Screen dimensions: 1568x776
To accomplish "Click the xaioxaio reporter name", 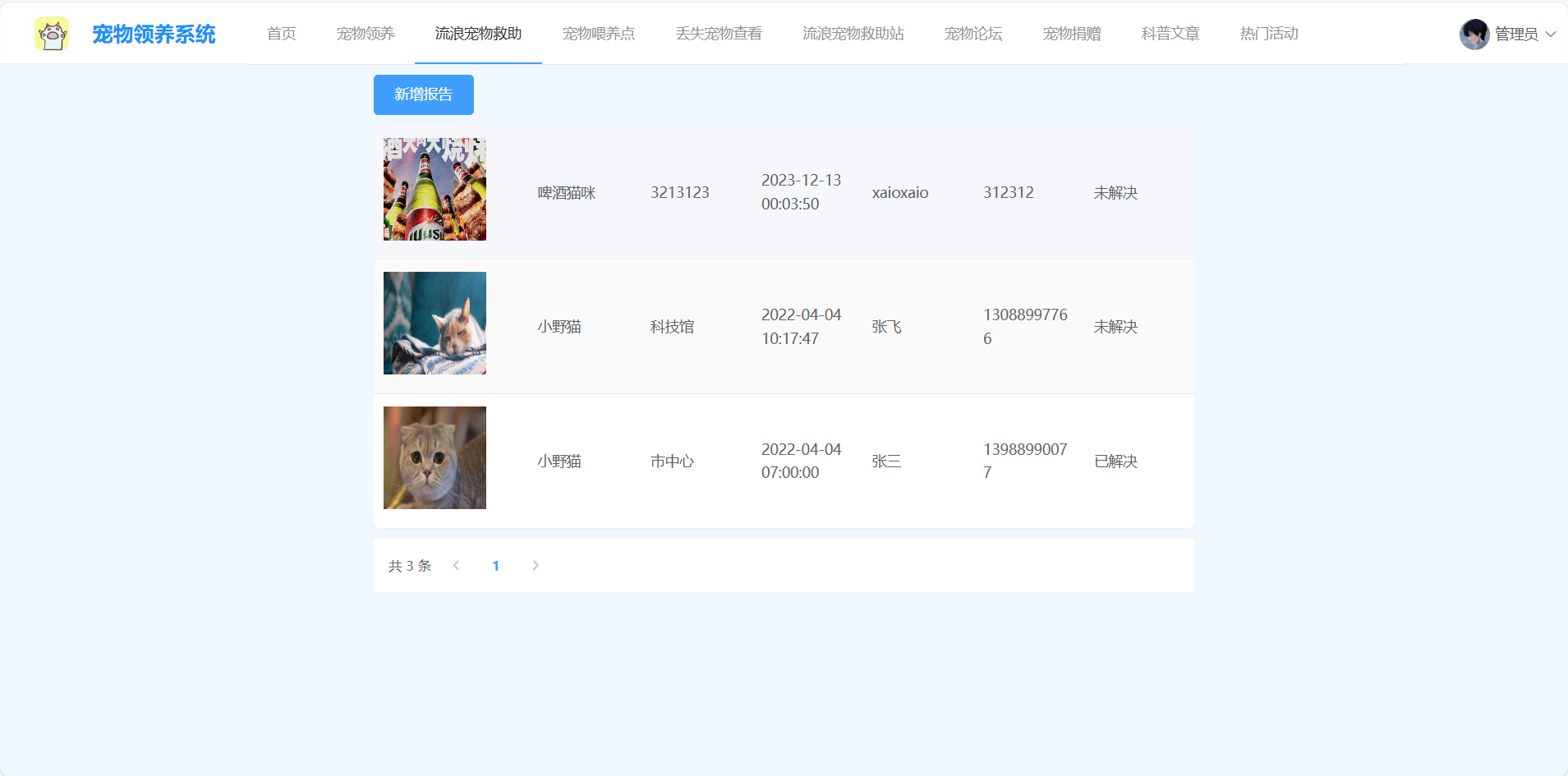I will (x=900, y=193).
